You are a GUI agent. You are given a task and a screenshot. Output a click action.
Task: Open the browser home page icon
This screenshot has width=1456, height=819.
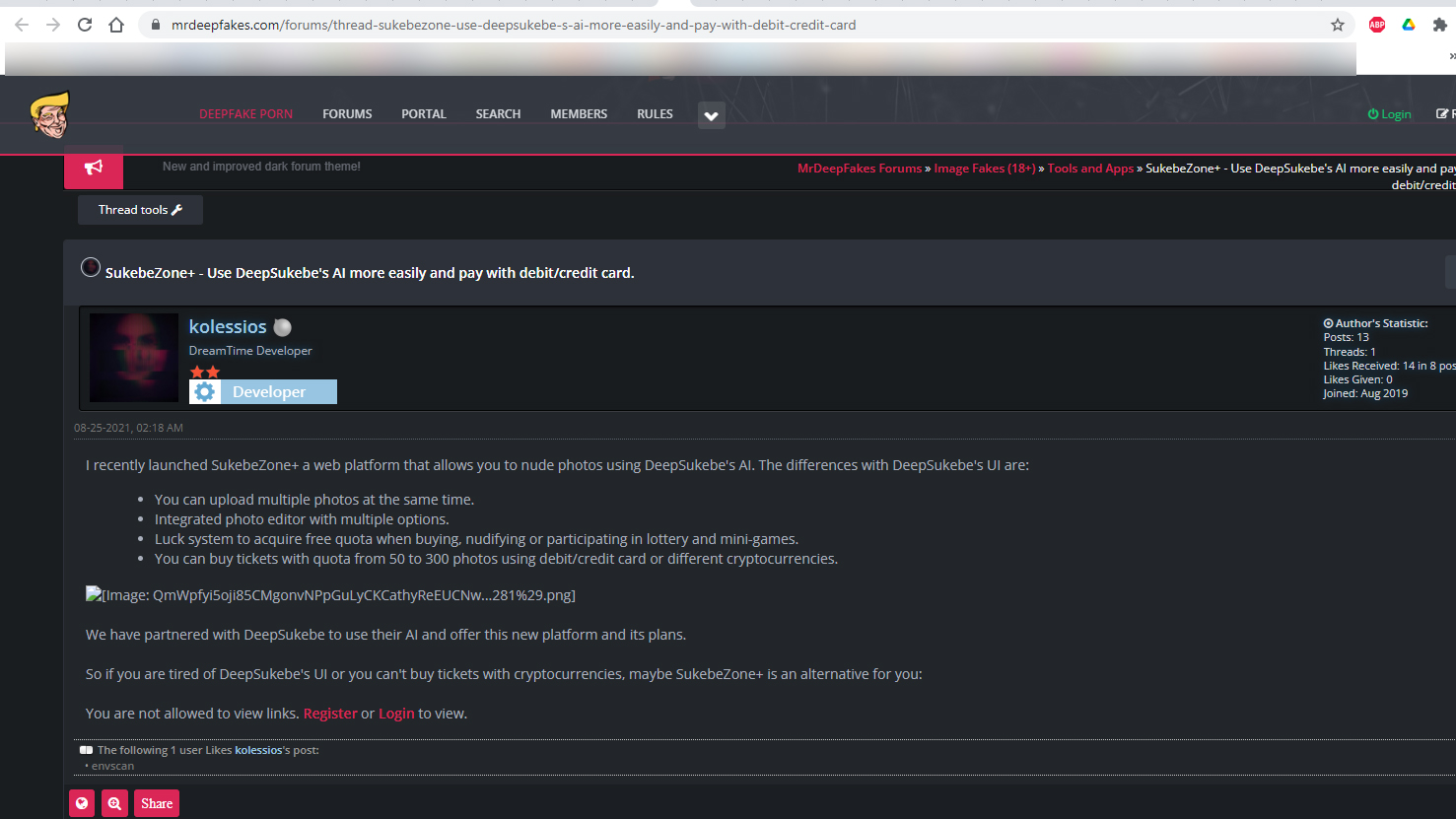pyautogui.click(x=116, y=25)
